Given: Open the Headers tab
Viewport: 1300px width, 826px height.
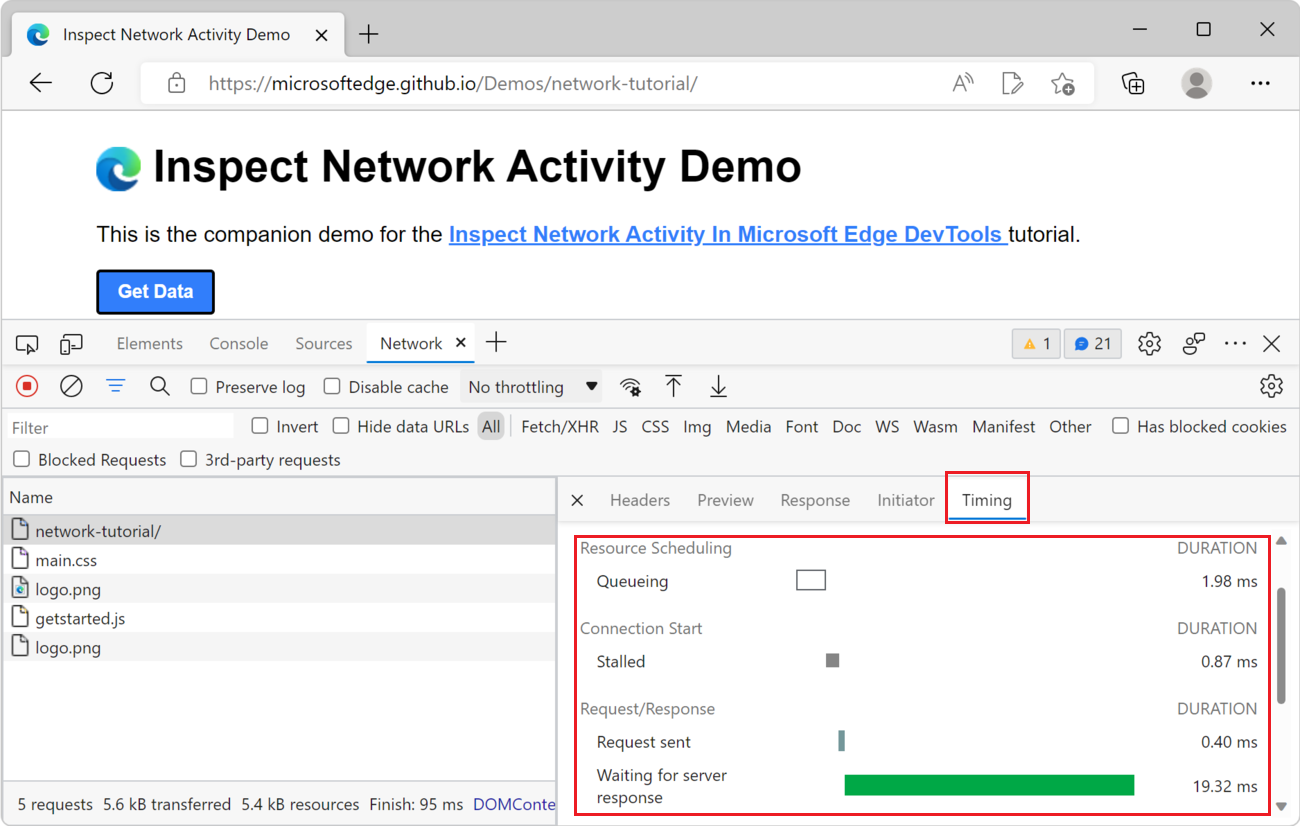Looking at the screenshot, I should pos(640,501).
